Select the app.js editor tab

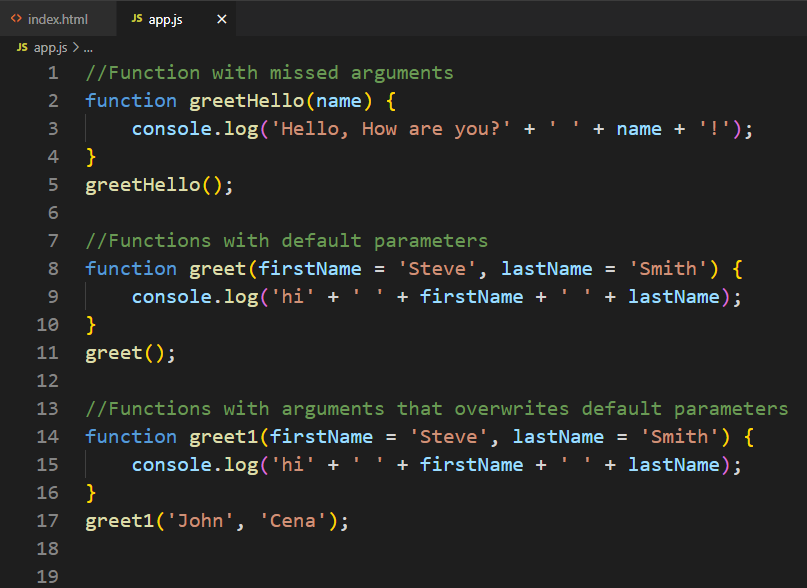[176, 19]
